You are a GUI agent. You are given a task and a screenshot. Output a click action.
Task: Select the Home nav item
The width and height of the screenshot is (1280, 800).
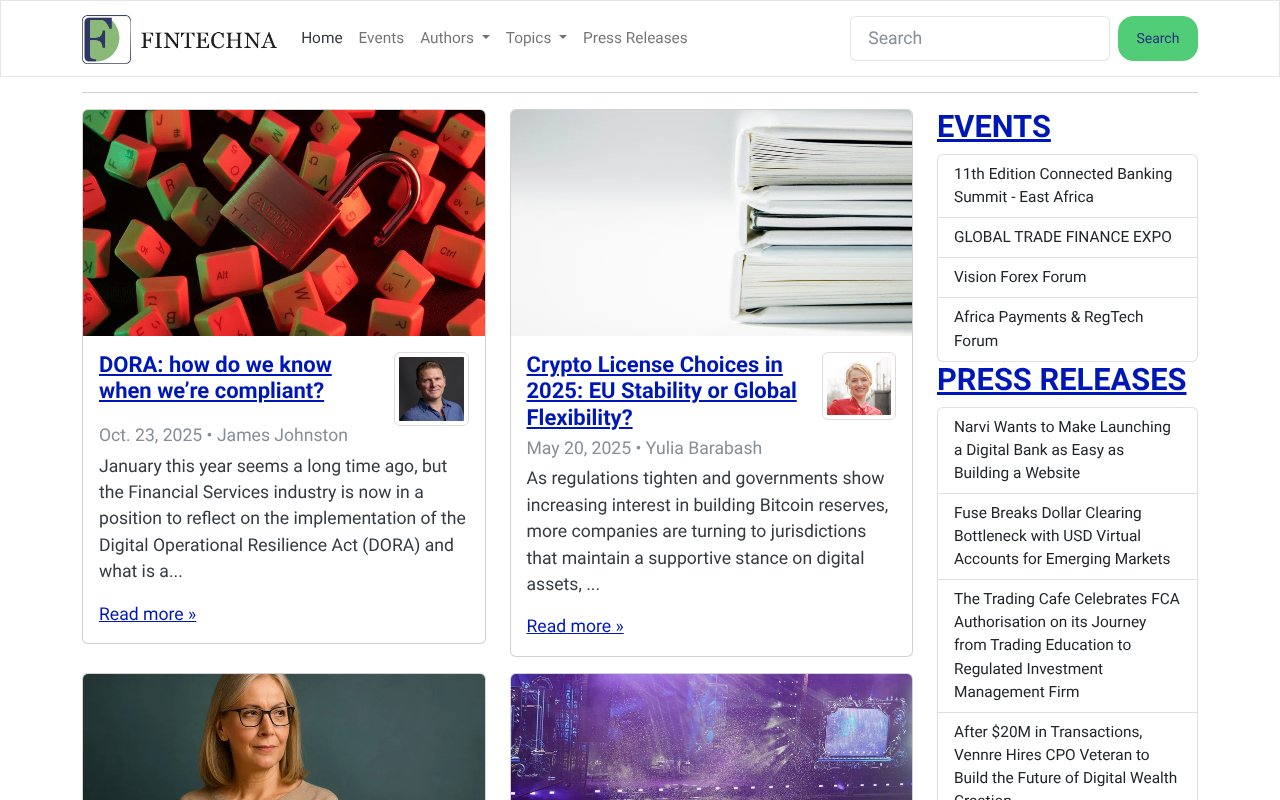point(321,38)
